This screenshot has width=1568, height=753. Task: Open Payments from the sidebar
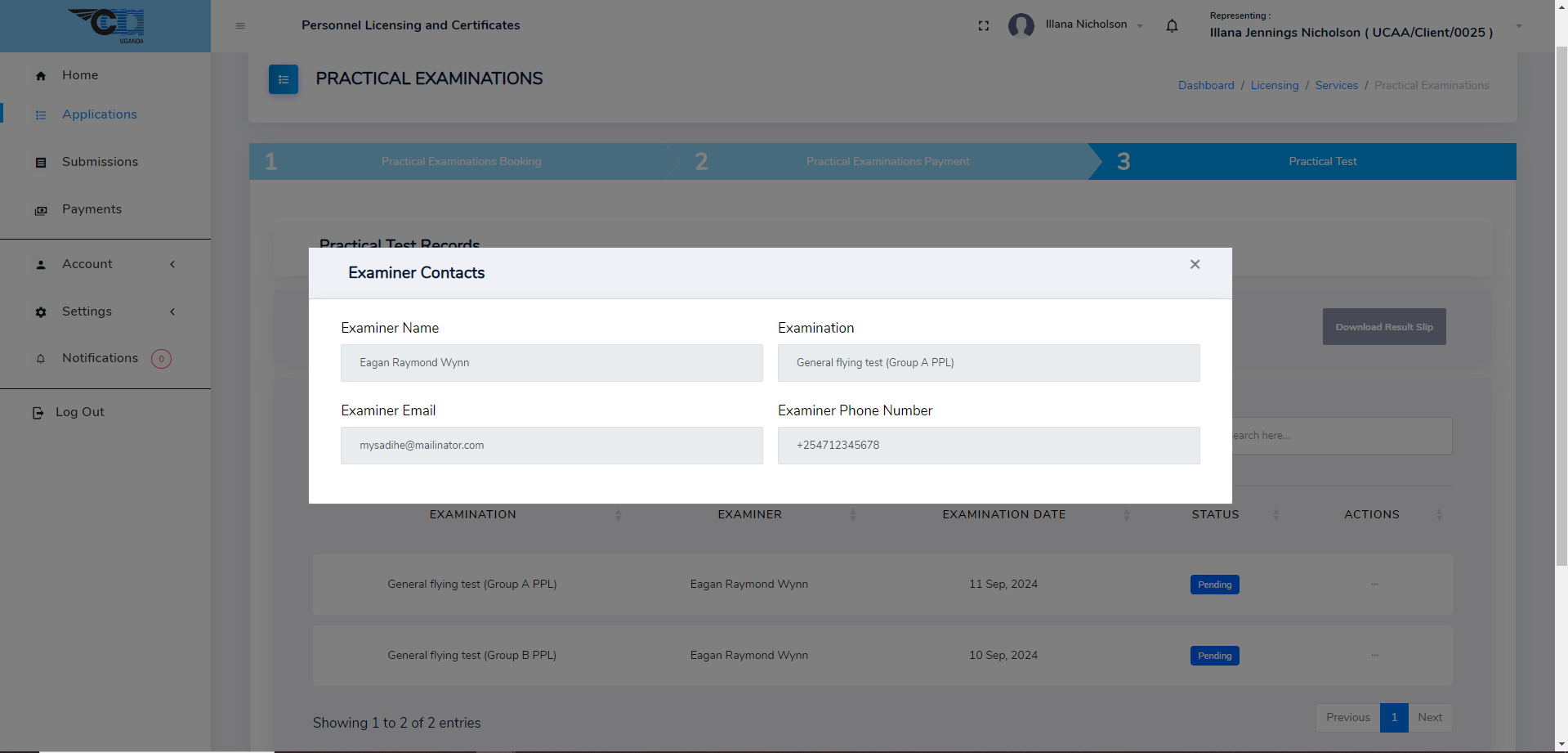tap(92, 209)
